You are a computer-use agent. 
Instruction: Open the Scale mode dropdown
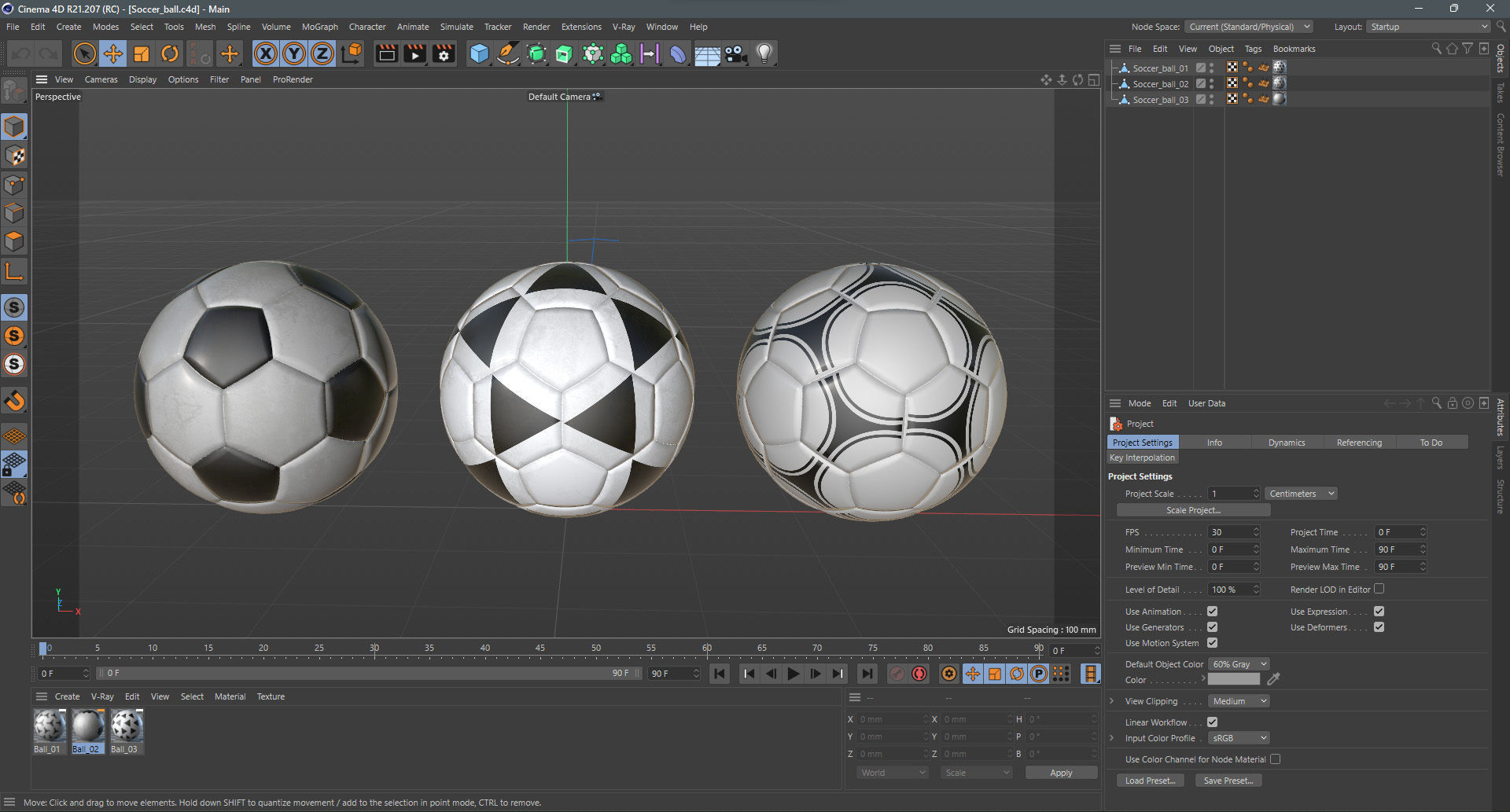[x=977, y=773]
